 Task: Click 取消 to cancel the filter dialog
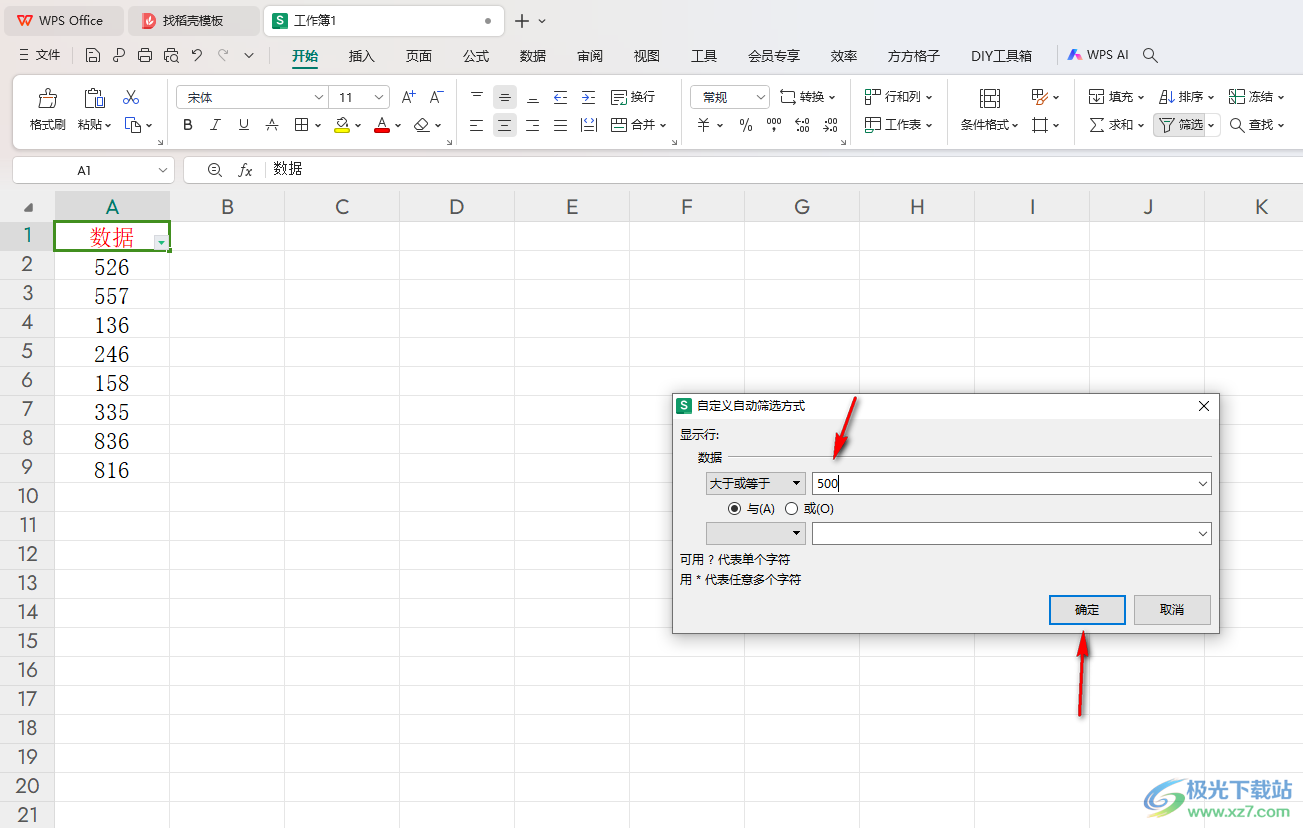(1172, 610)
